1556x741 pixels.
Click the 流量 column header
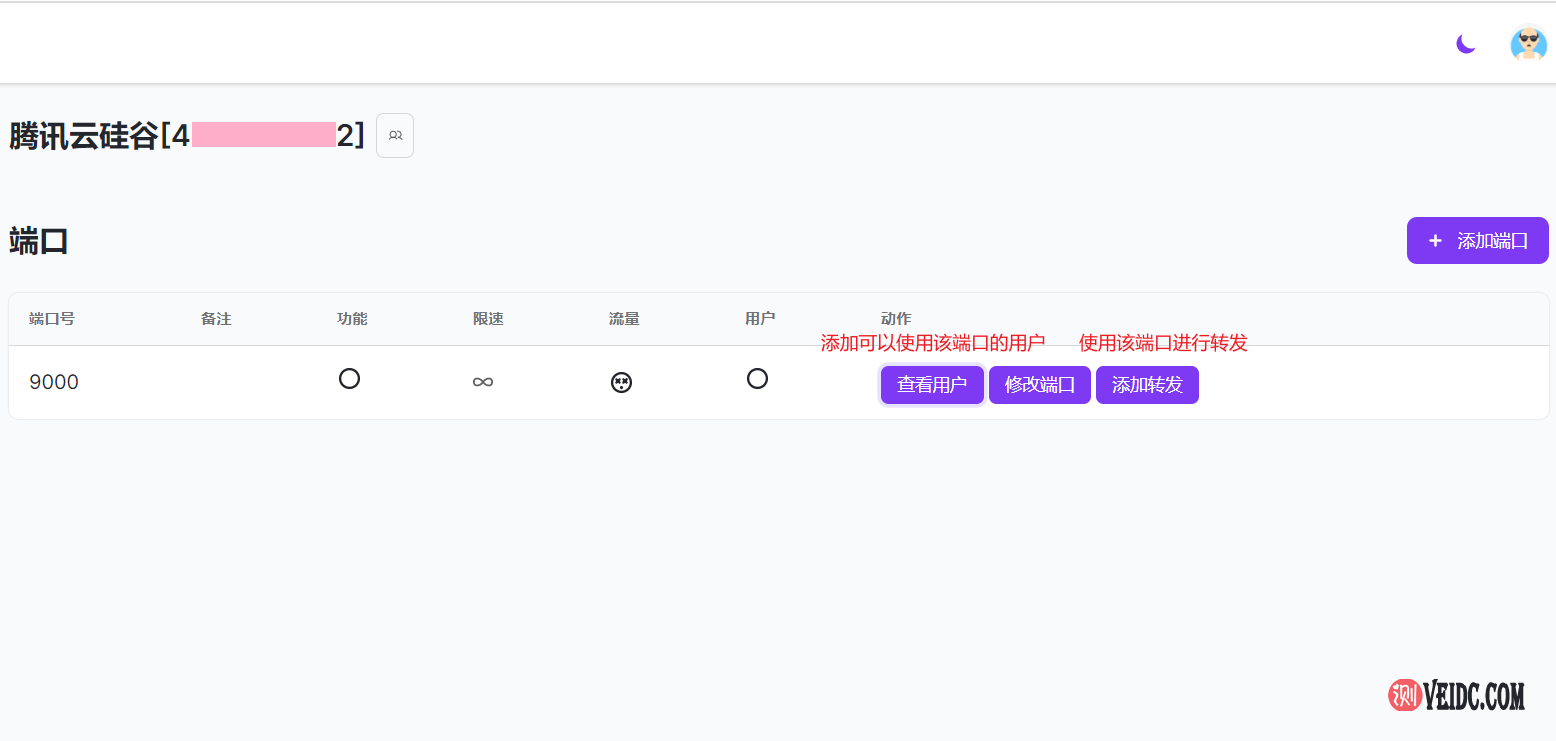pos(624,319)
